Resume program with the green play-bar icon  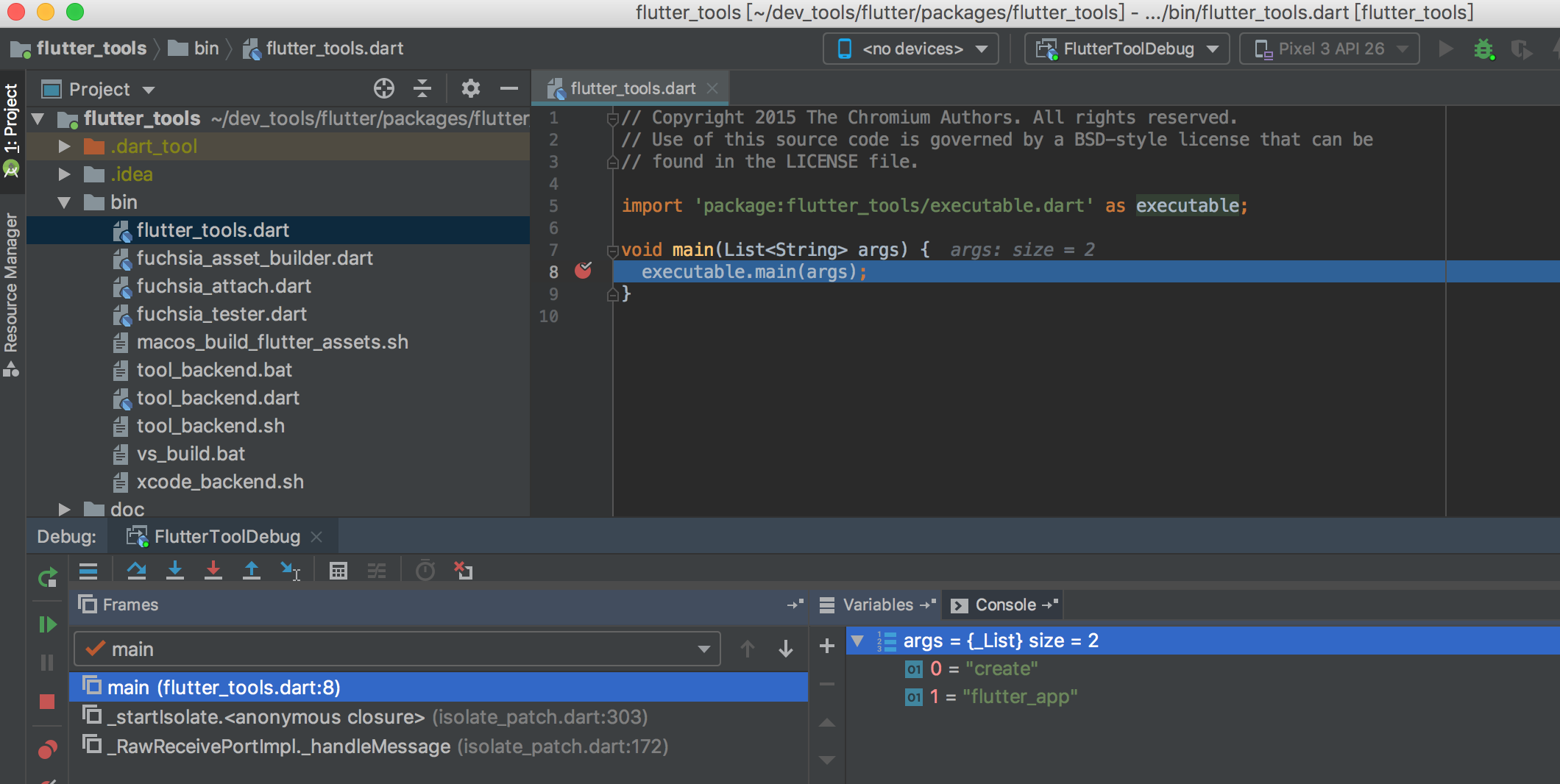48,624
